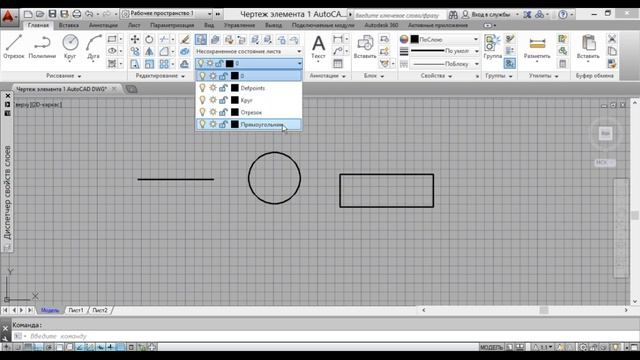This screenshot has height=360, width=640.
Task: Click the Move tool icon
Action: tap(135, 40)
